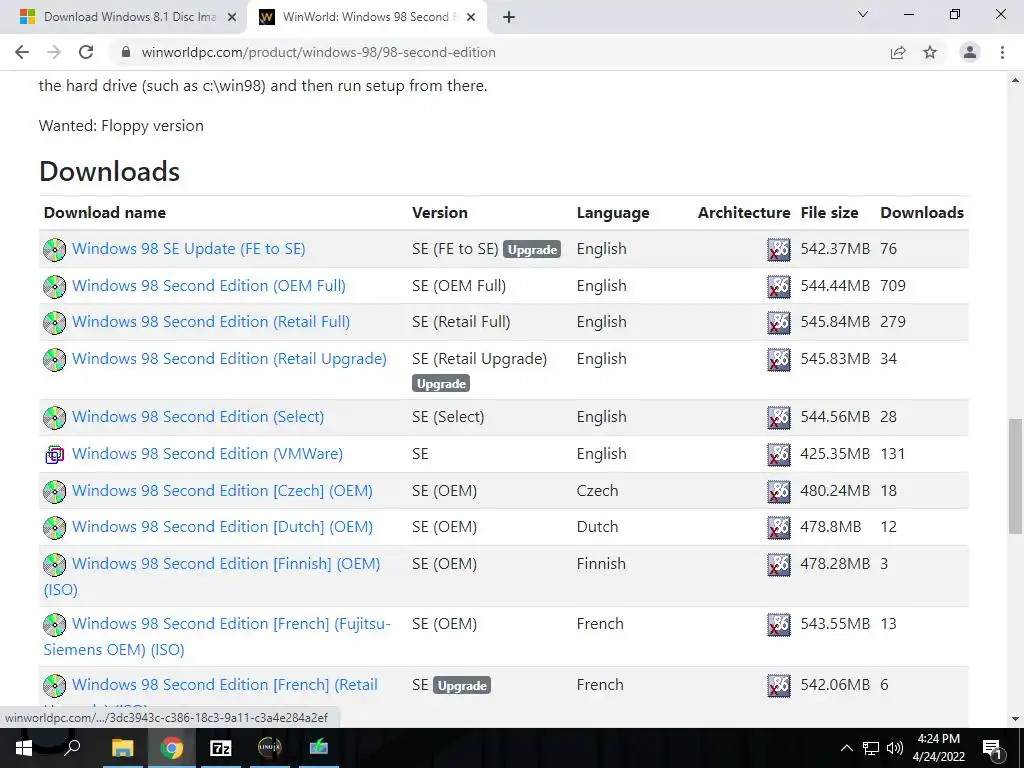Click the disc icon for Select row
Screen dimensions: 1024x768
54,417
